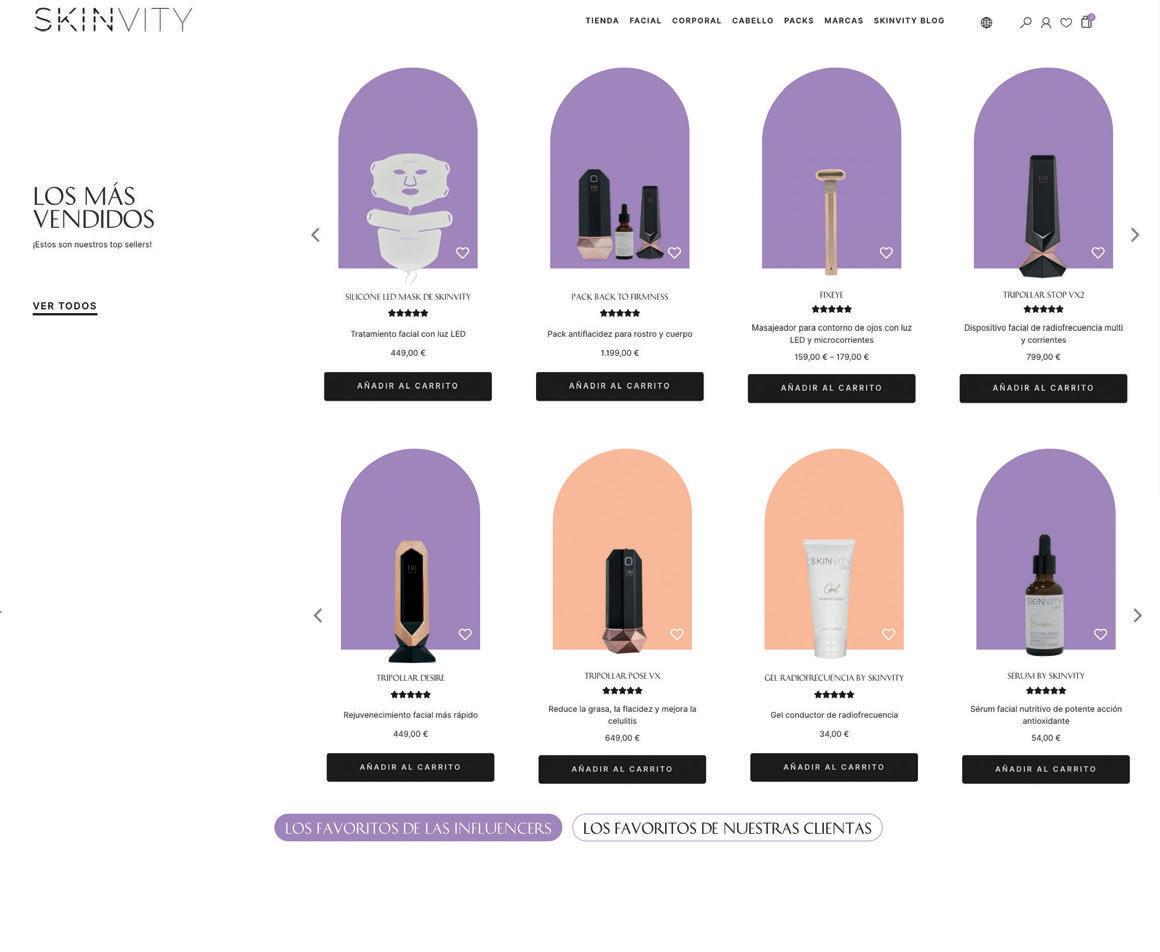Click the Skinvity logo
Screen dimensions: 1160x952
point(112,20)
